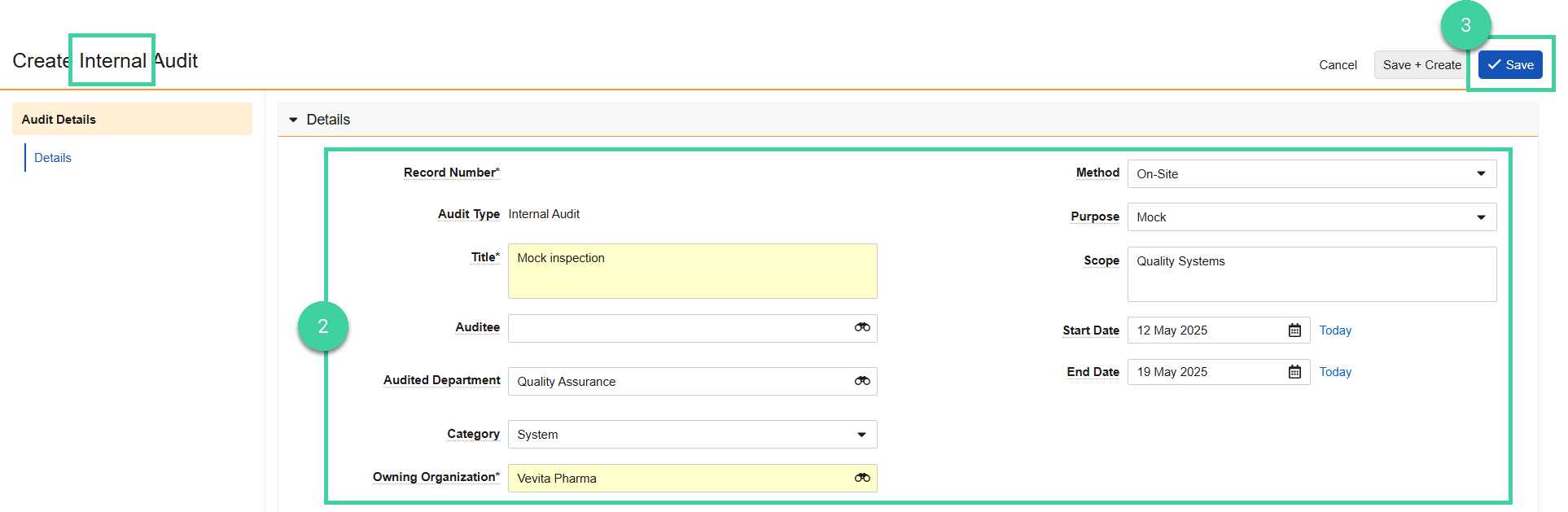This screenshot has height=512, width=1568.
Task: Open Auditee lookup binoculars icon
Action: tap(862, 327)
